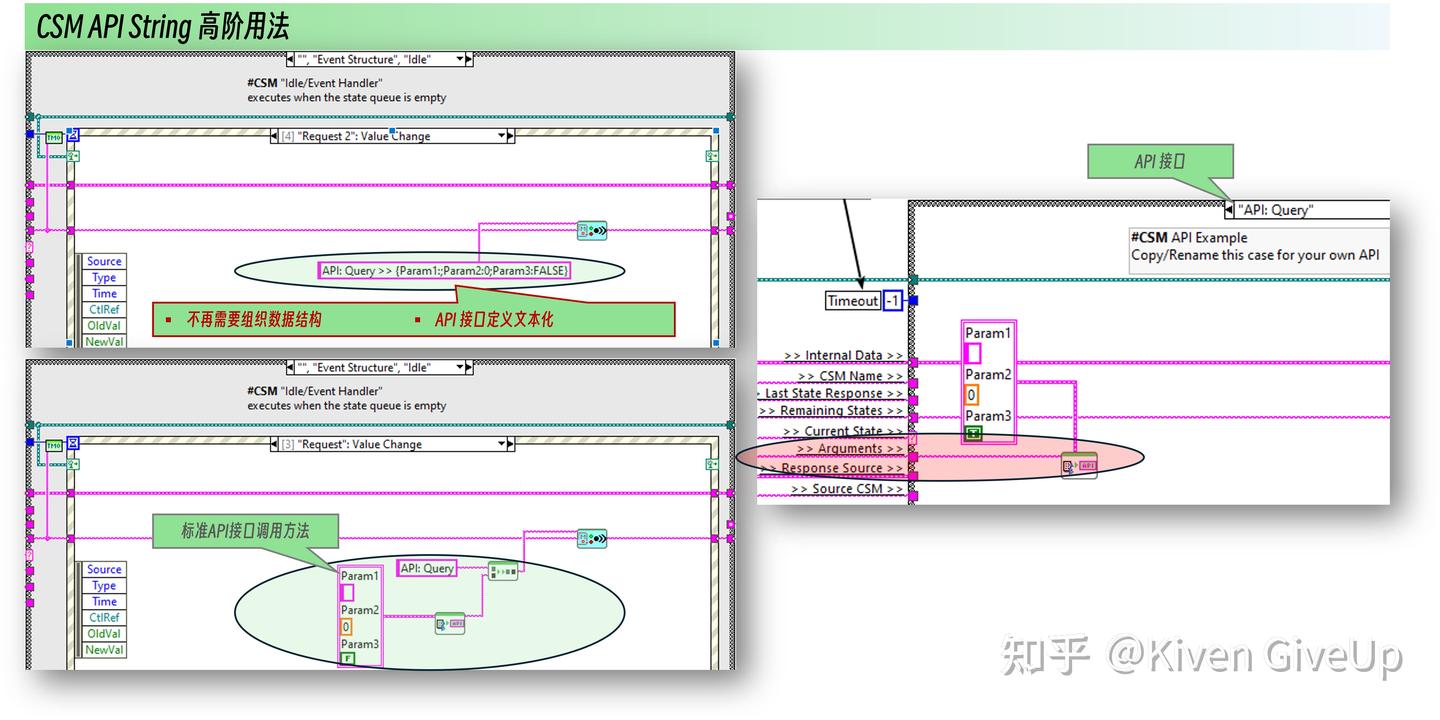Viewport: 1440px width, 720px height.
Task: Click the Param1 string field in the Request diagram
Action: coord(348,592)
